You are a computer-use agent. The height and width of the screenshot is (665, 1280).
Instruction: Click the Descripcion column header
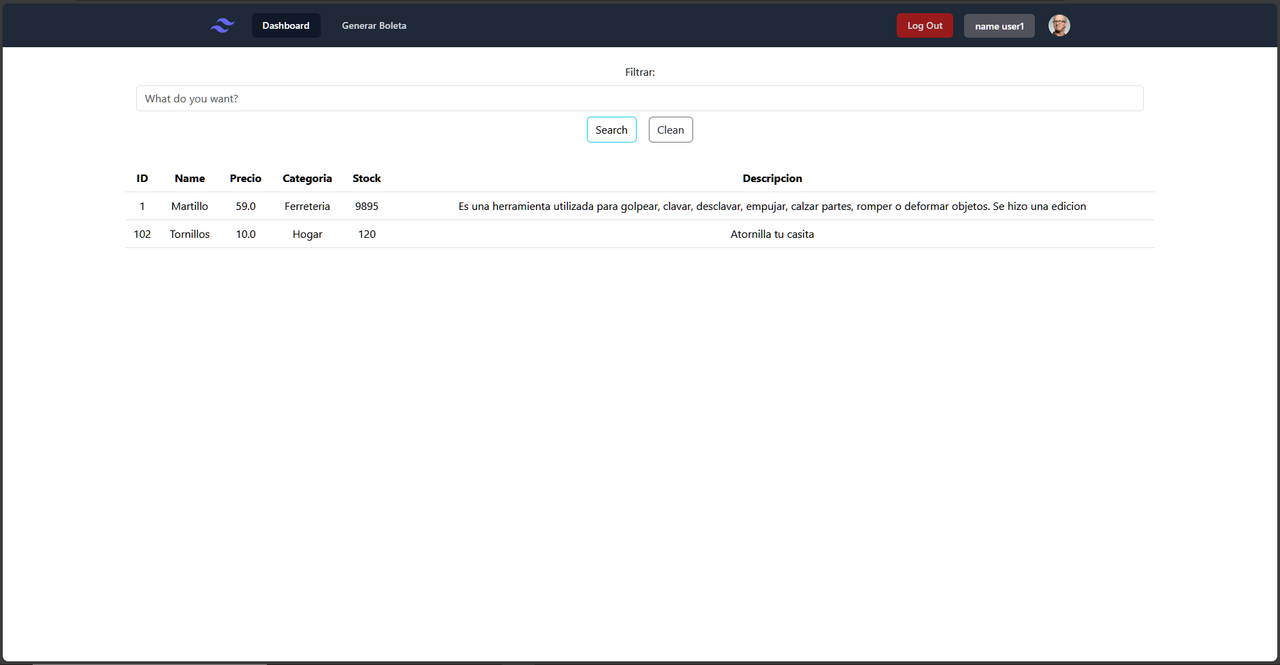772,178
